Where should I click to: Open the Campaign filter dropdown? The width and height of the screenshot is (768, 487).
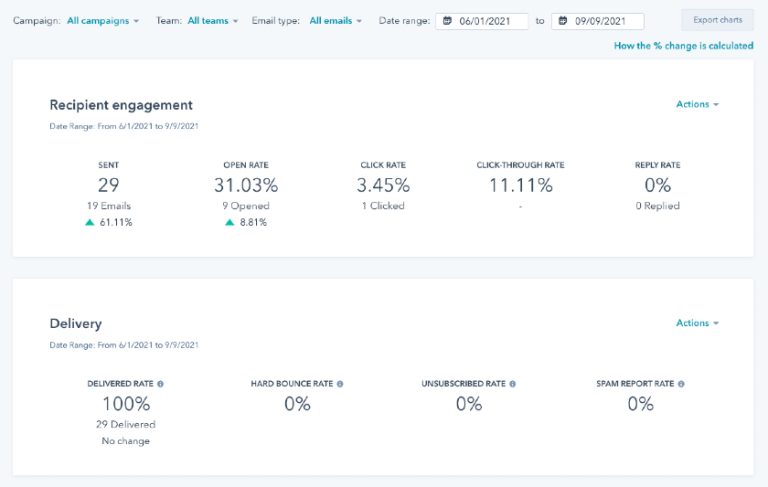(x=103, y=20)
